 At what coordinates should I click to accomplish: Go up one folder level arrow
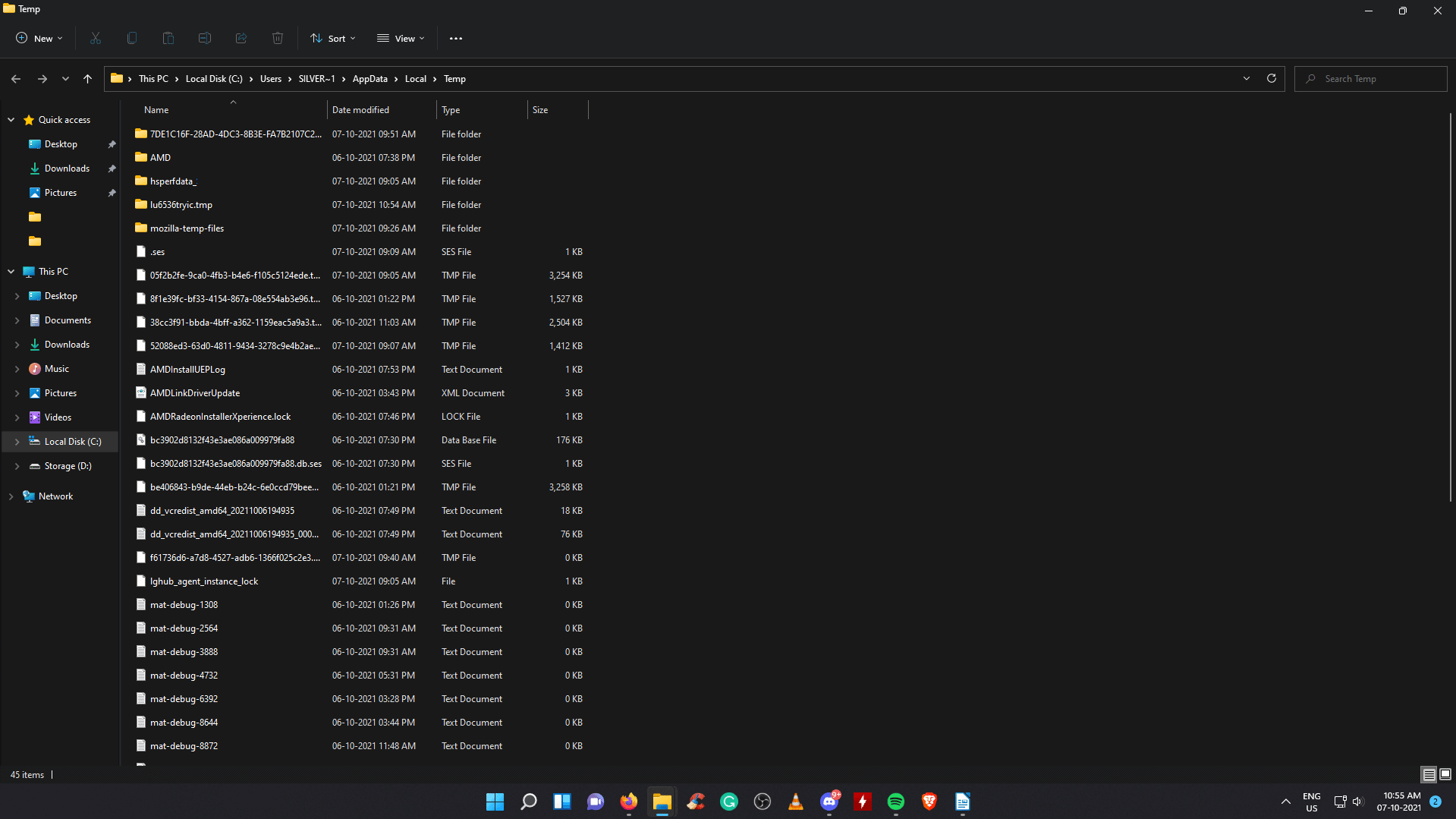[x=88, y=79]
